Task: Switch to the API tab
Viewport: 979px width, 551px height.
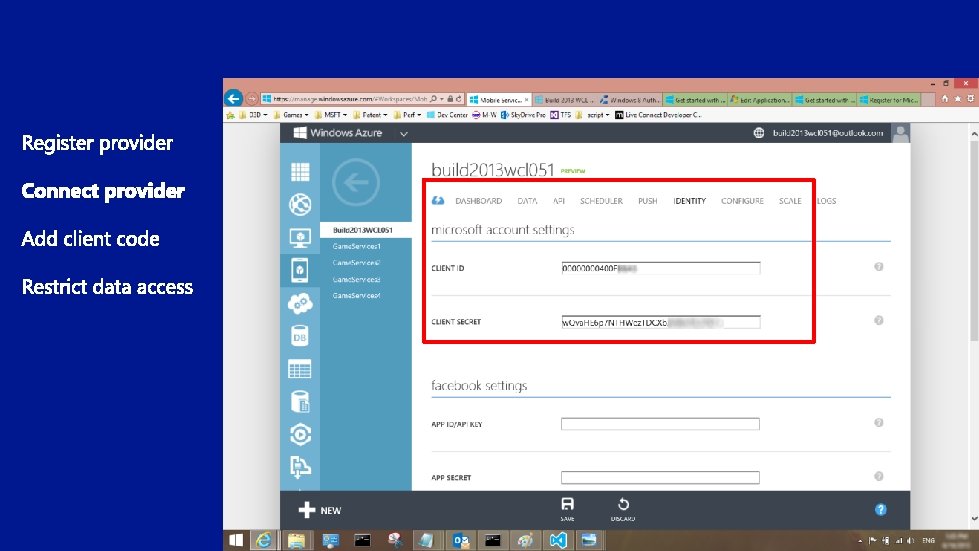Action: coord(559,201)
